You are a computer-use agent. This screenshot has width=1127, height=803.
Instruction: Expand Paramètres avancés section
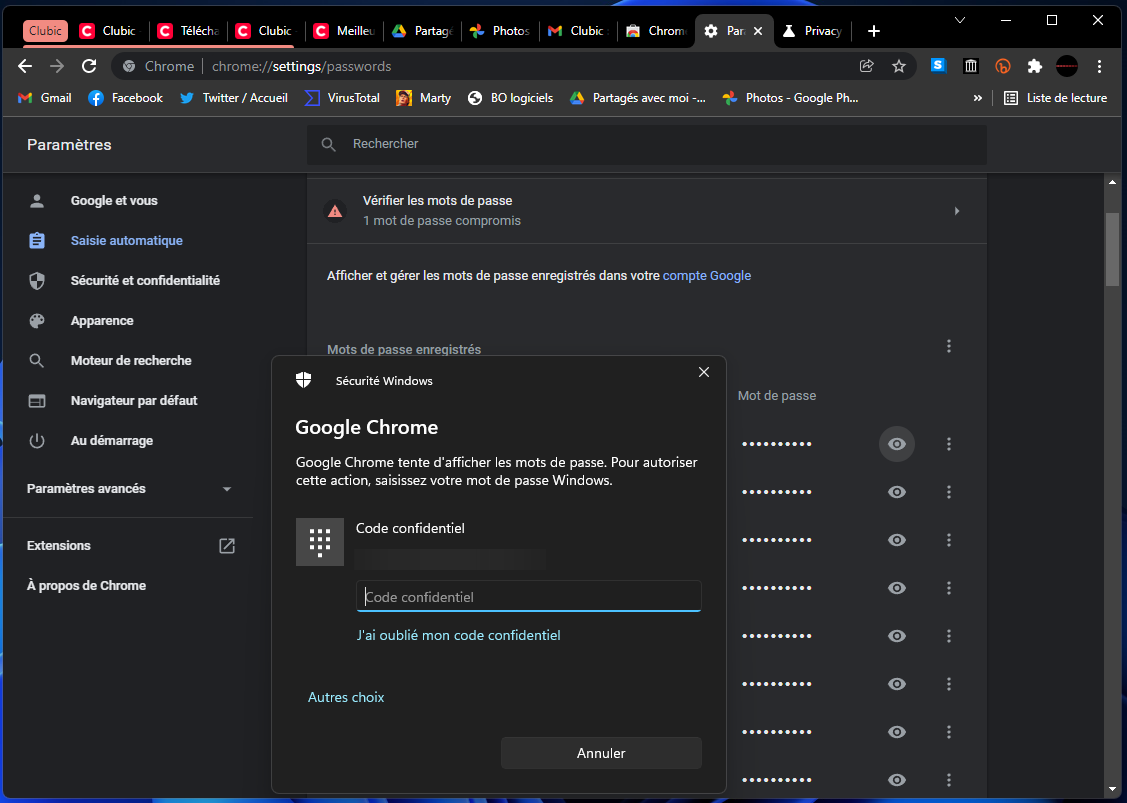click(x=129, y=489)
